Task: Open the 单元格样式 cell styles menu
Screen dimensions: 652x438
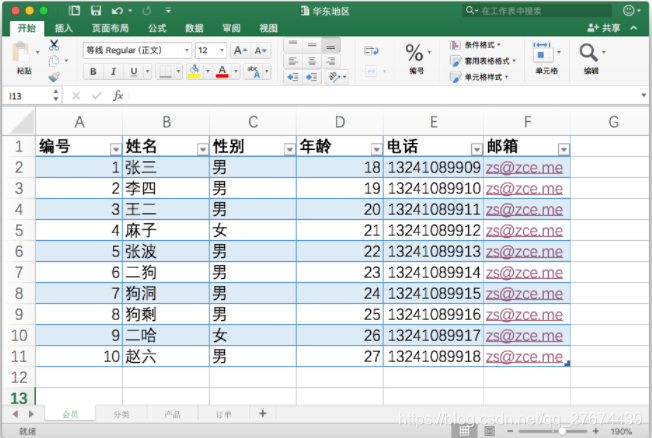Action: tap(479, 77)
